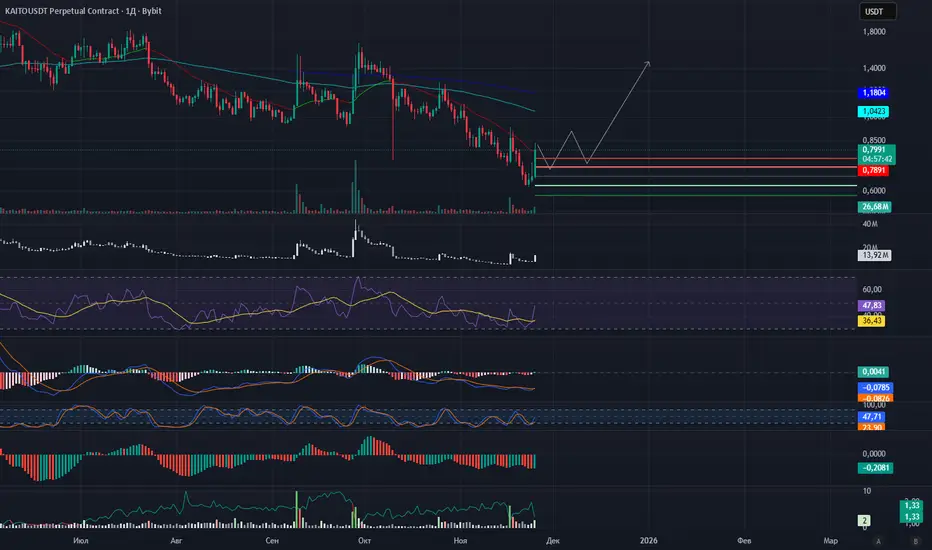Viewport: 932px width, 550px height.
Task: Click the 0,0041 MACD histogram value
Action: point(873,372)
